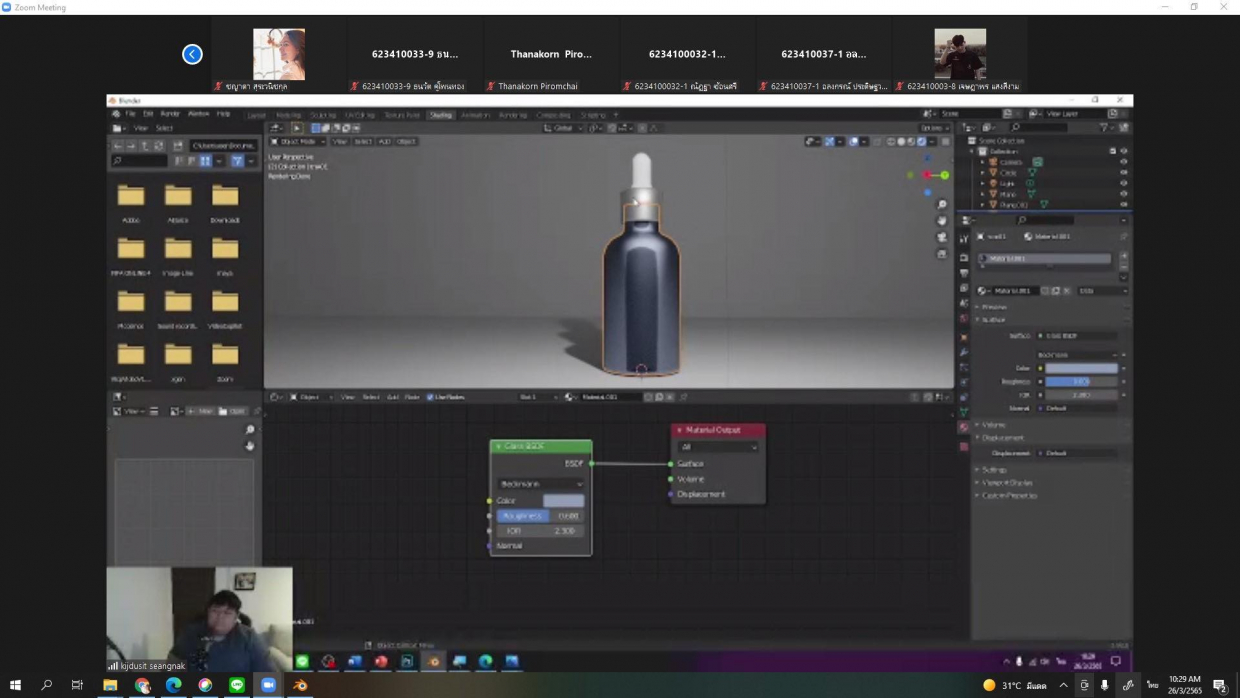Toggle the Use Nodes checkbox

(x=430, y=397)
